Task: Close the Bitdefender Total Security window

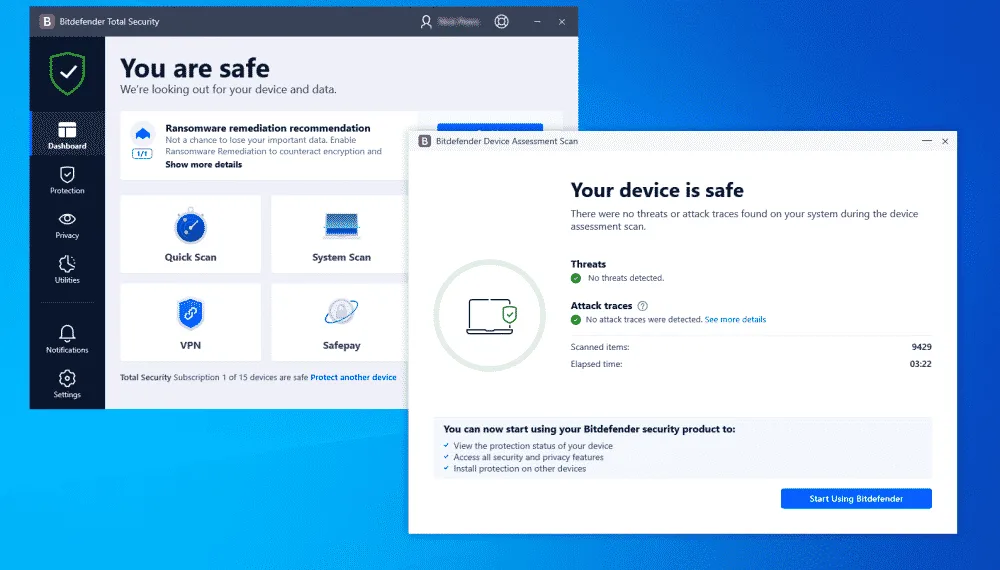Action: [x=562, y=22]
